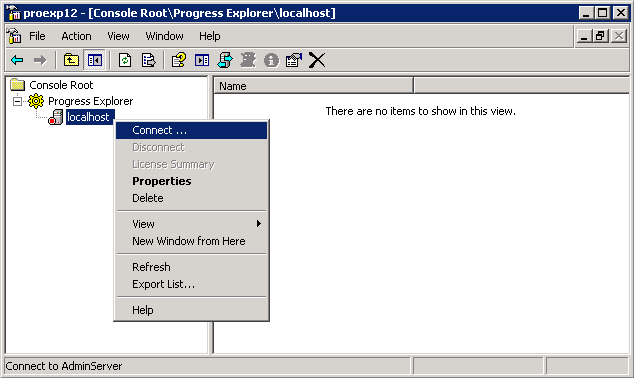Open Properties from the context menu
The image size is (634, 378).
pyautogui.click(x=191, y=181)
